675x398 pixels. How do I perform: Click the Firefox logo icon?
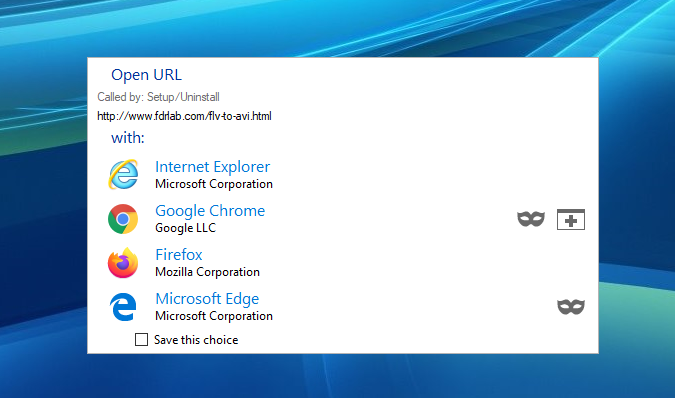point(123,263)
